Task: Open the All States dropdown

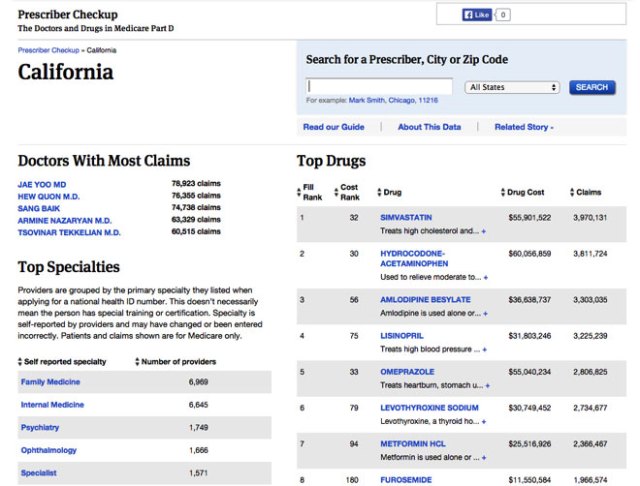Action: [512, 87]
